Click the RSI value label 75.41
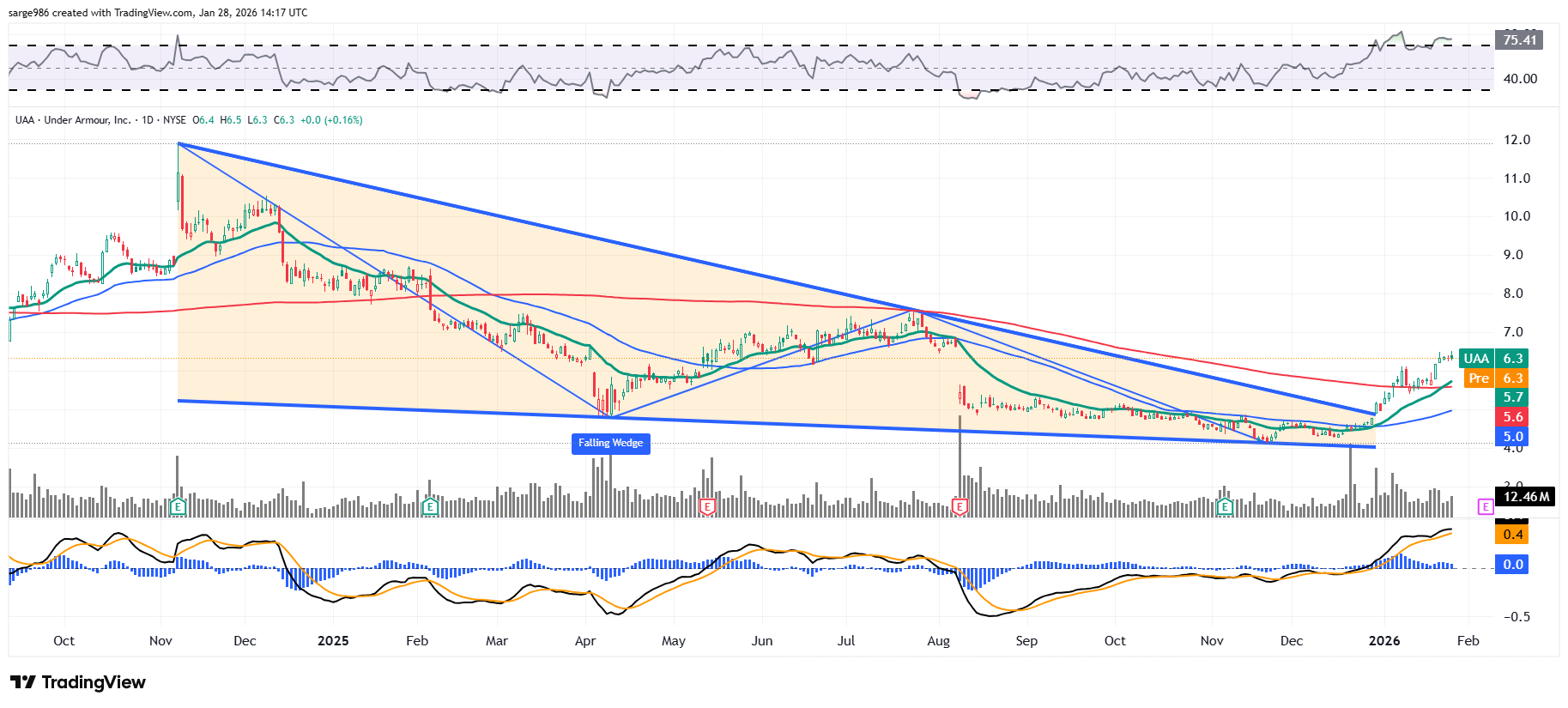This screenshot has width=1568, height=708. pos(1519,40)
